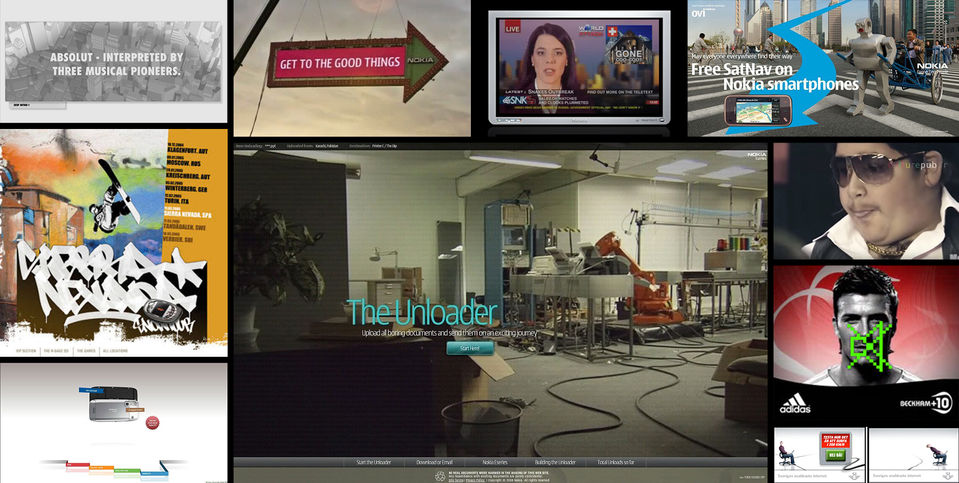Viewport: 959px width, 483px height.
Task: Click the Nokia logo in the Unloader header
Action: coord(757,154)
